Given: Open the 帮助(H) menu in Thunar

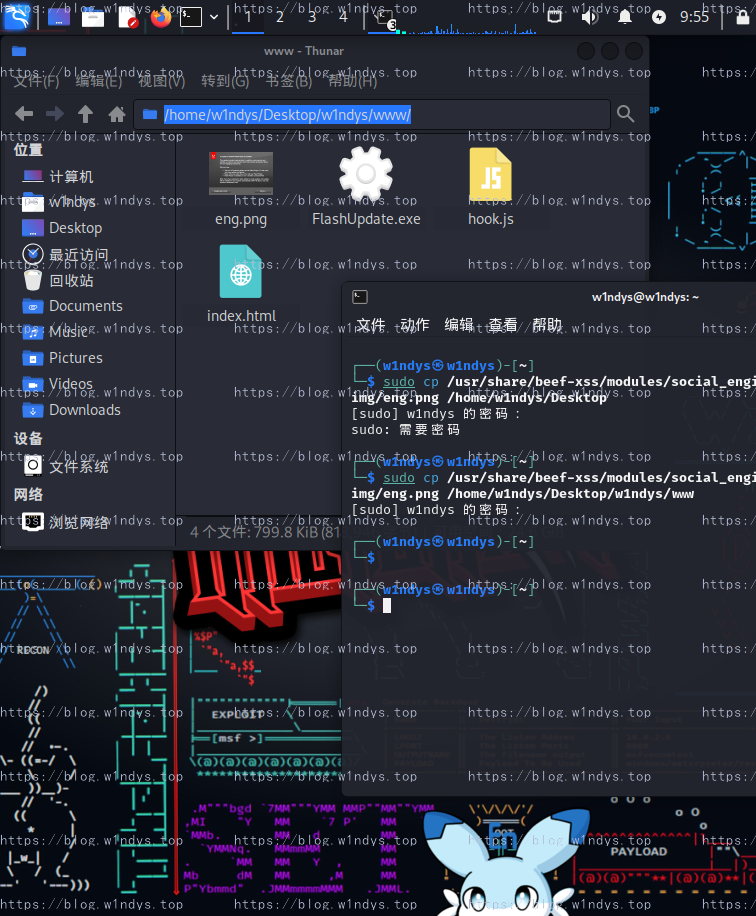Looking at the screenshot, I should click(x=352, y=81).
